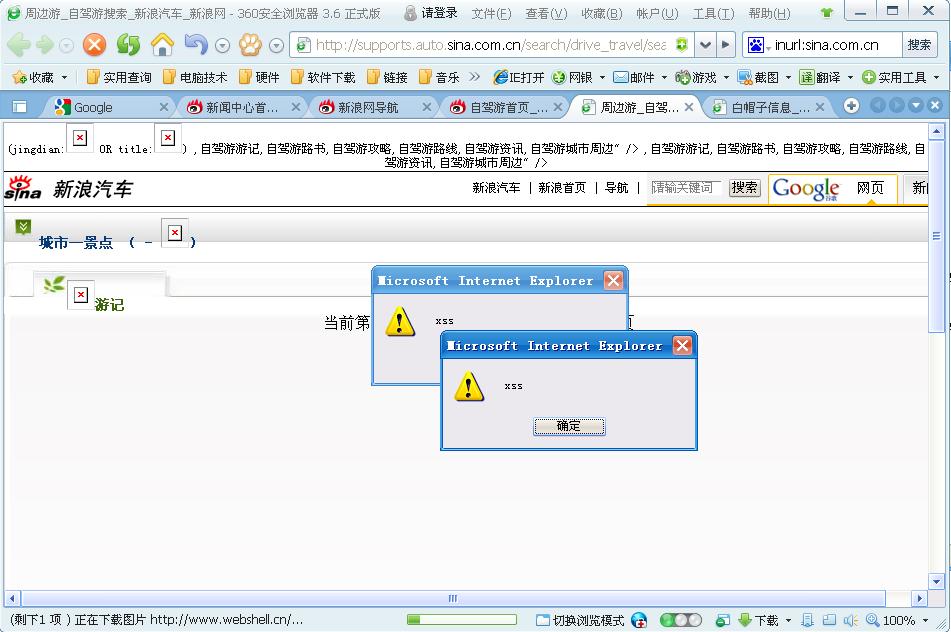951x632 pixels.
Task: Open the 软件下载 bookmark folder
Action: (x=323, y=77)
